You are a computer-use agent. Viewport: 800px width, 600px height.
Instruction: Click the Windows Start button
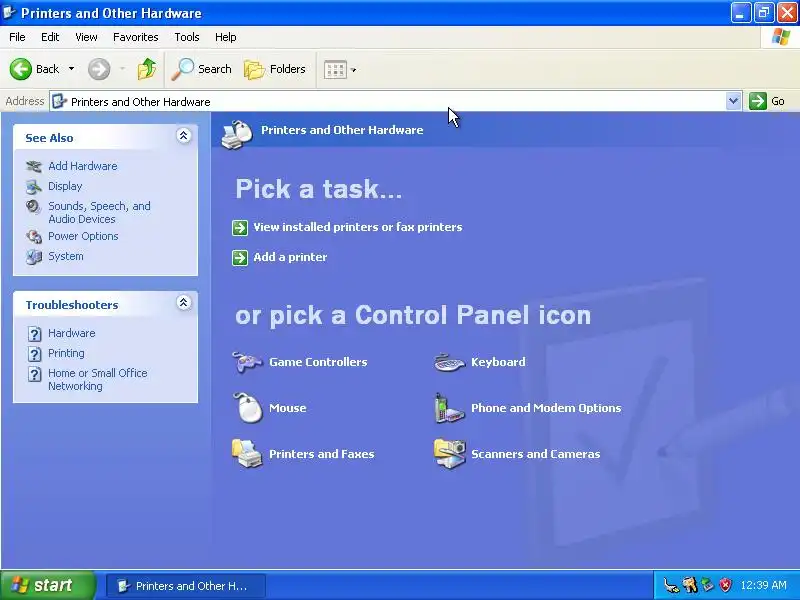coord(47,585)
